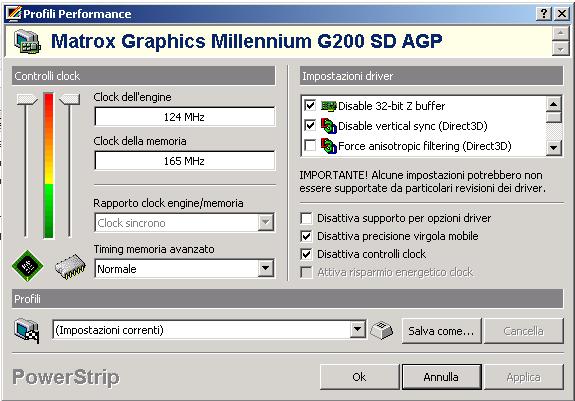Open the Timing memoria avanzato dropdown

(265, 268)
